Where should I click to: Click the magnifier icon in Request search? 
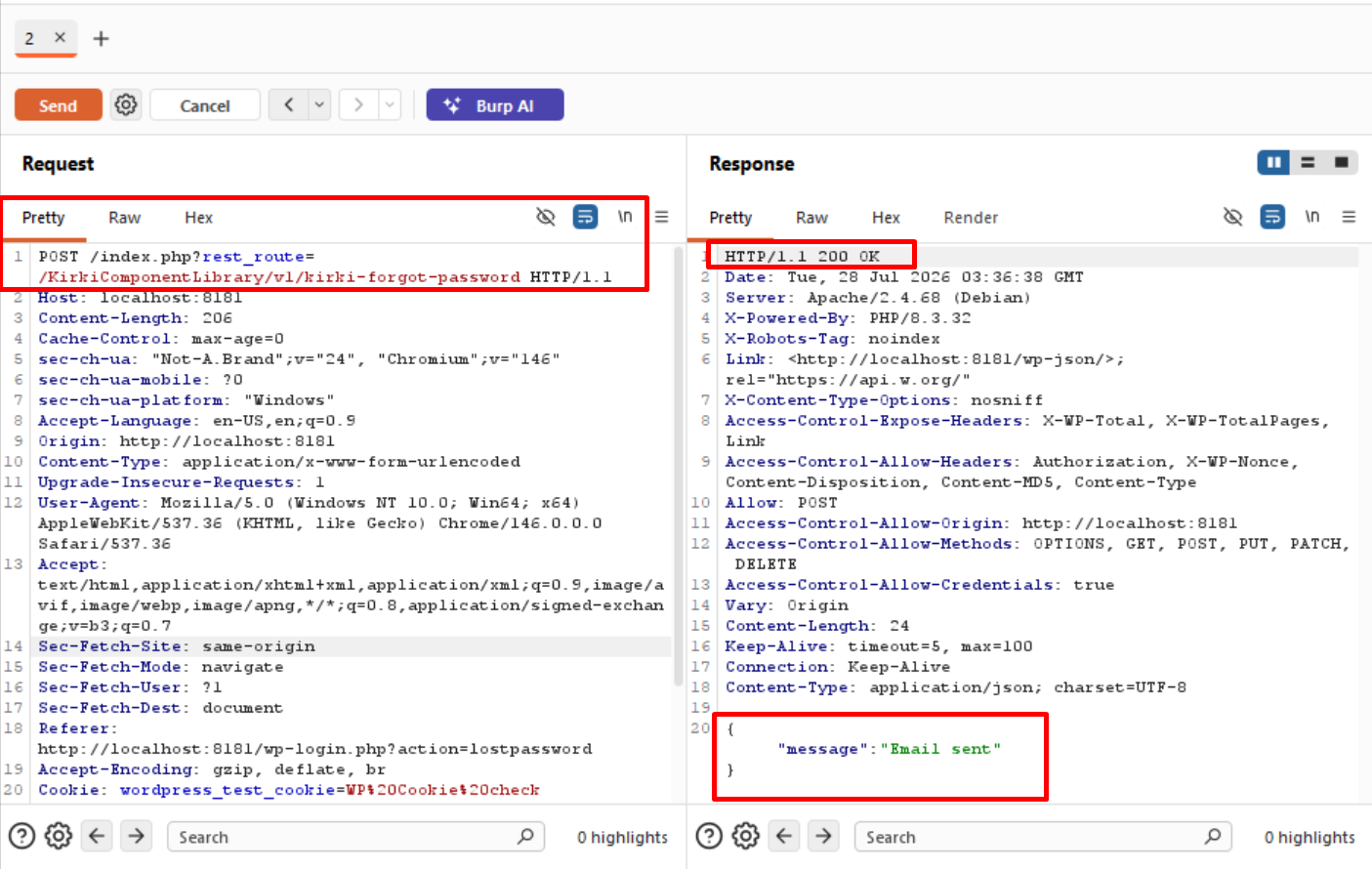click(x=525, y=836)
